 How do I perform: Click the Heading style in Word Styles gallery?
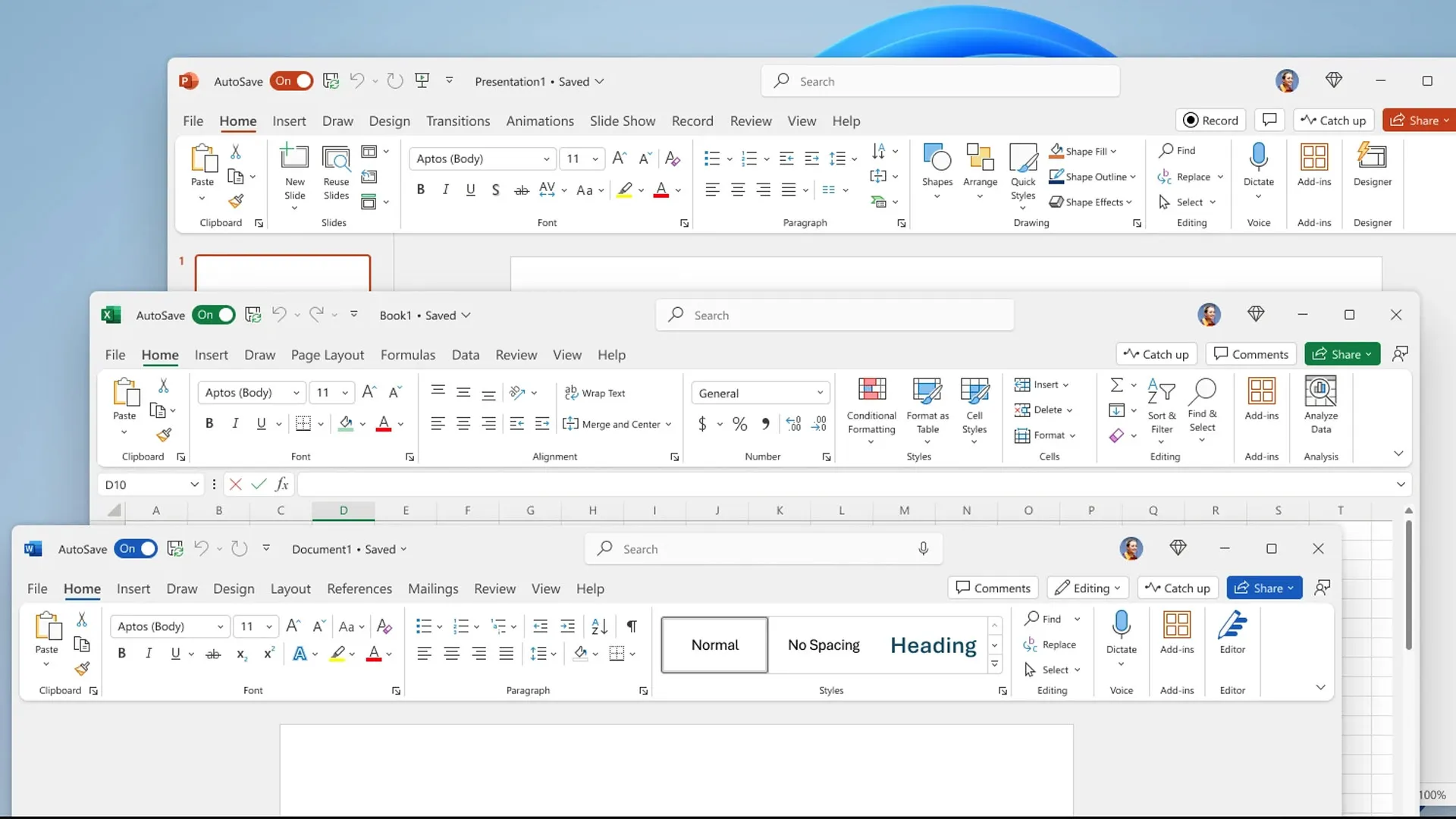pos(933,645)
